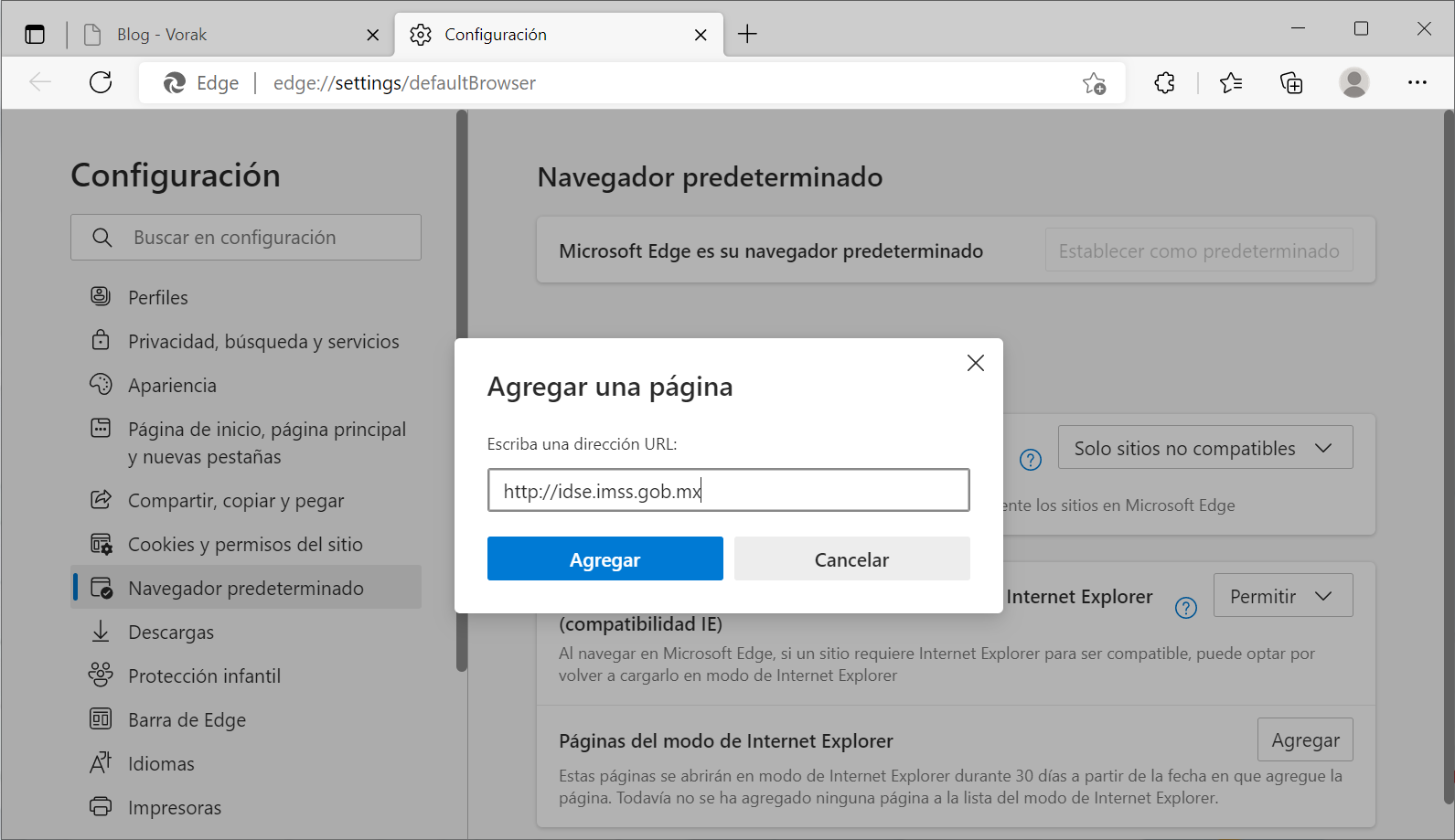Image resolution: width=1455 pixels, height=840 pixels.
Task: Click the back navigation arrow
Action: click(x=40, y=82)
